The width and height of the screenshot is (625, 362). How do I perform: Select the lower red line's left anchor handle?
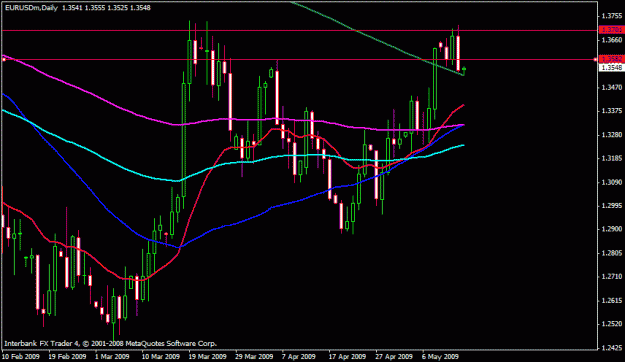(4, 59)
